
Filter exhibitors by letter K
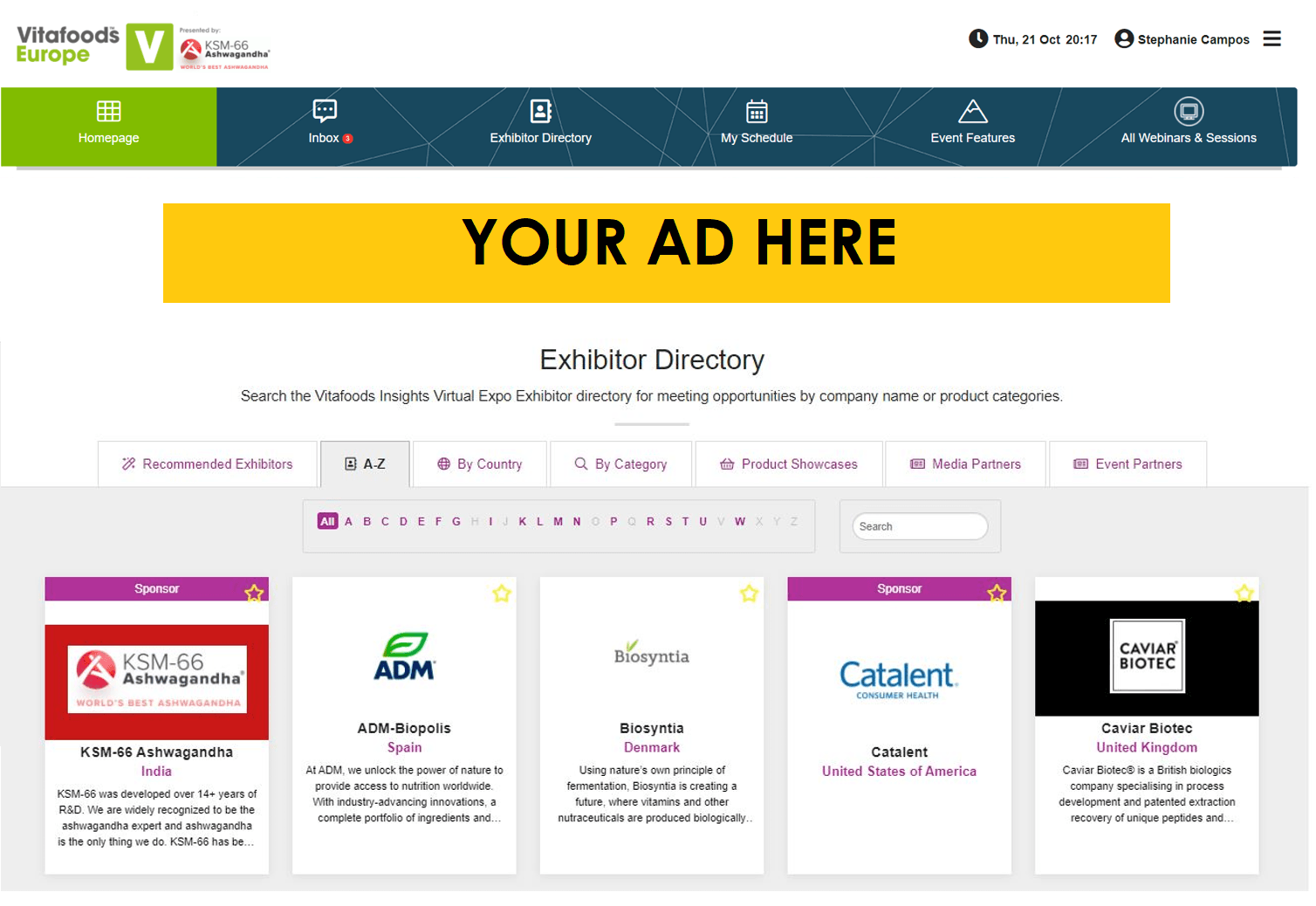522,521
